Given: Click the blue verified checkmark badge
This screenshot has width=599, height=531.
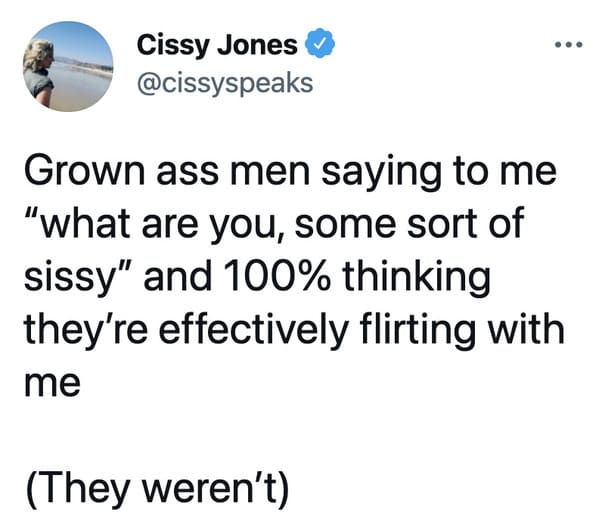Looking at the screenshot, I should (x=319, y=43).
